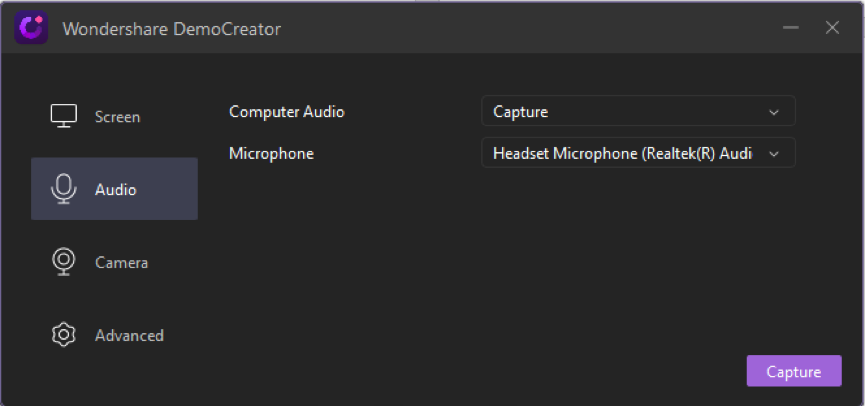This screenshot has width=865, height=406.
Task: Click the Wondershare DemoCreator logo icon
Action: point(31,27)
